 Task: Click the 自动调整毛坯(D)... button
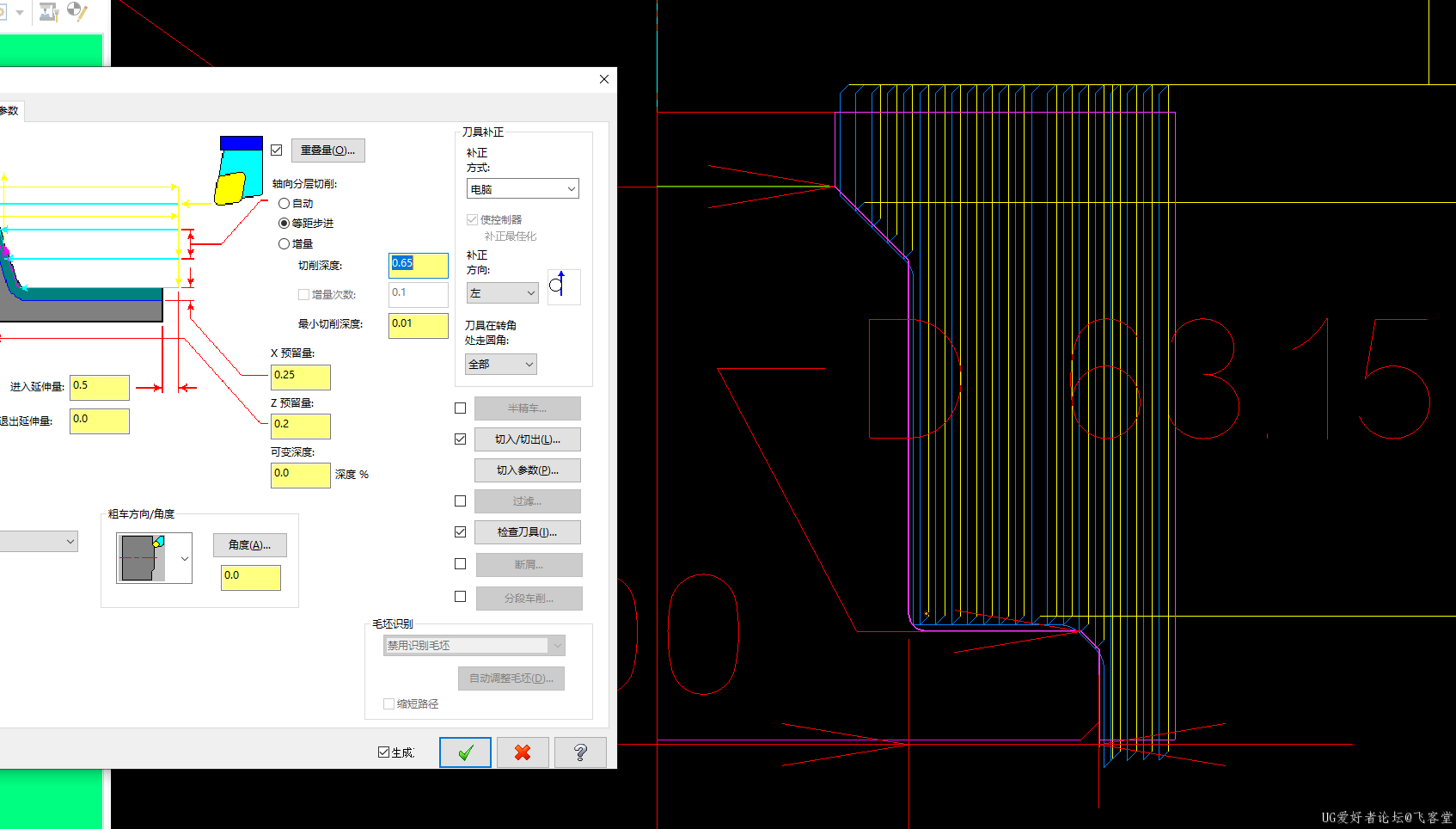click(x=511, y=679)
